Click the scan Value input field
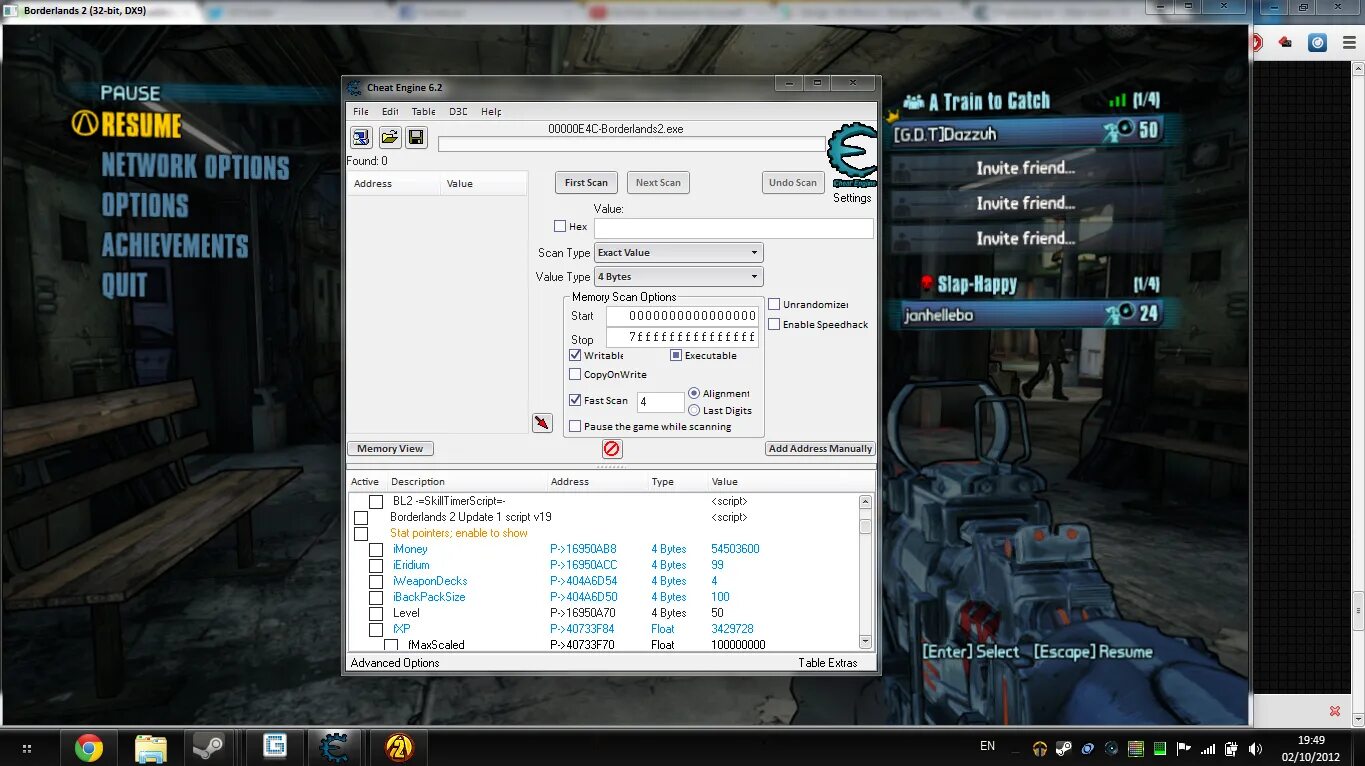Image resolution: width=1365 pixels, height=766 pixels. coord(734,228)
